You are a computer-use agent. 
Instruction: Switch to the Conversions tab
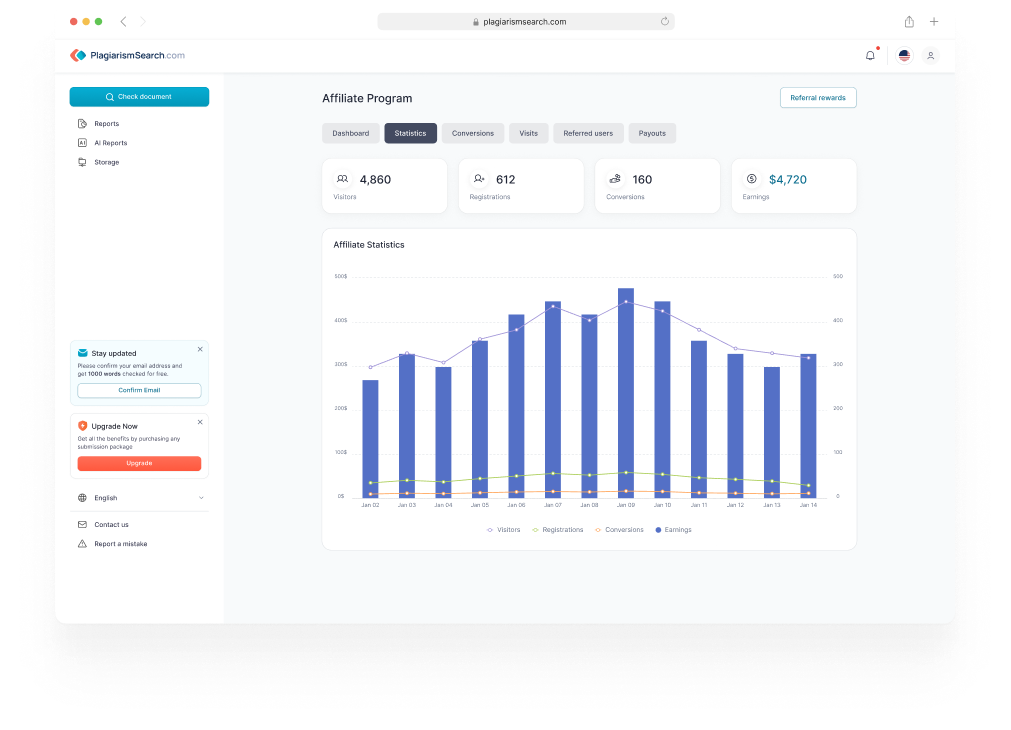[x=472, y=133]
